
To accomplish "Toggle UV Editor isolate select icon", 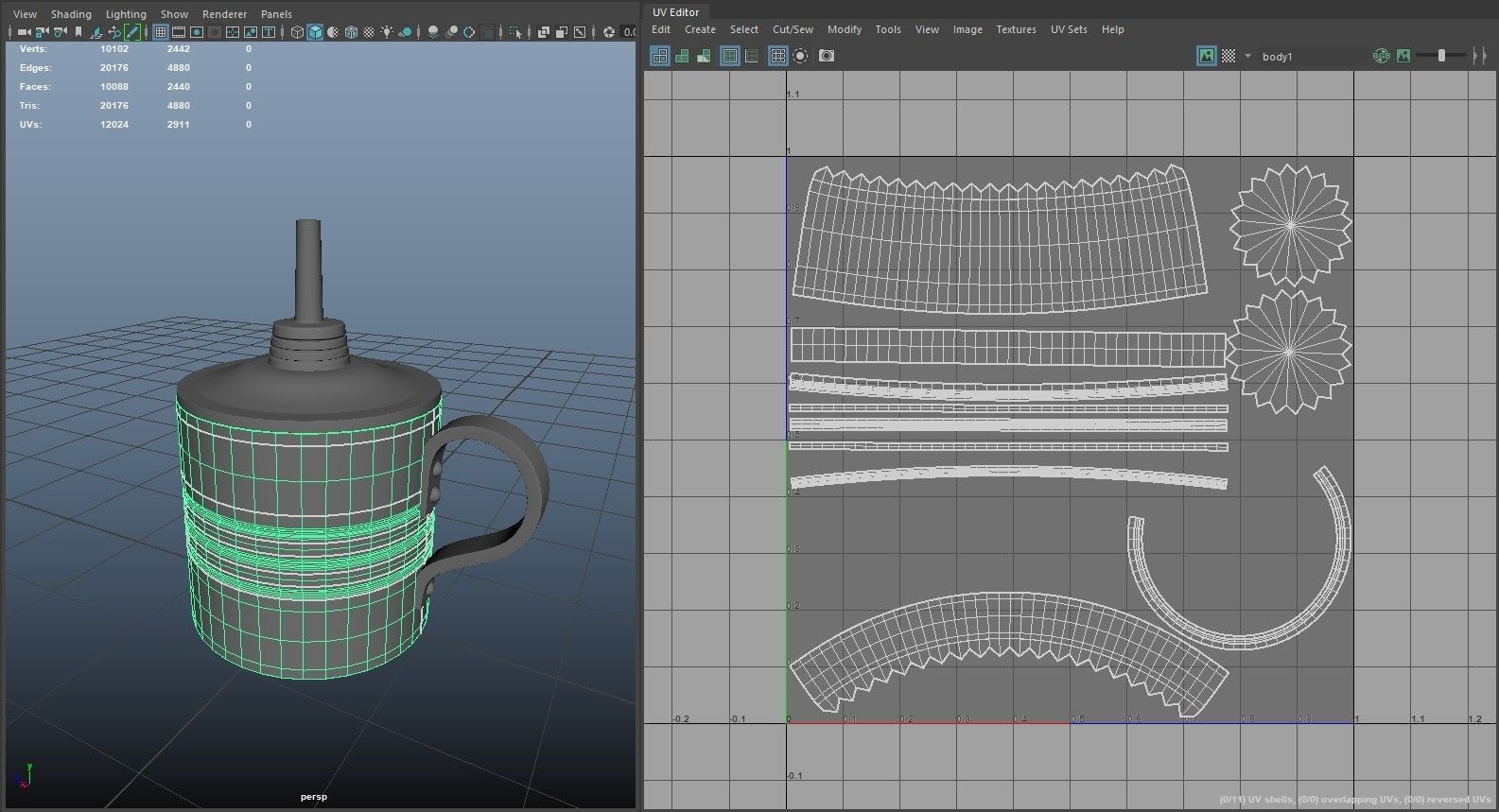I will 800,56.
